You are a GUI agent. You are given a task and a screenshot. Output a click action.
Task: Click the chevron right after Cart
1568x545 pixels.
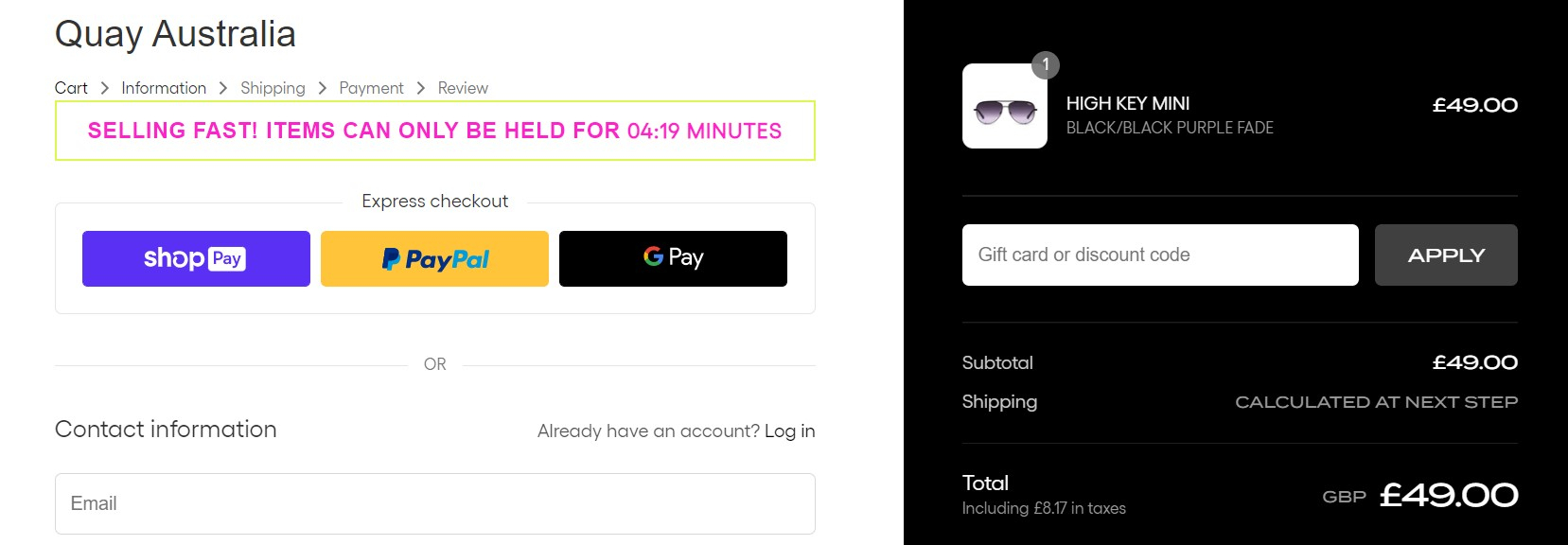(104, 88)
